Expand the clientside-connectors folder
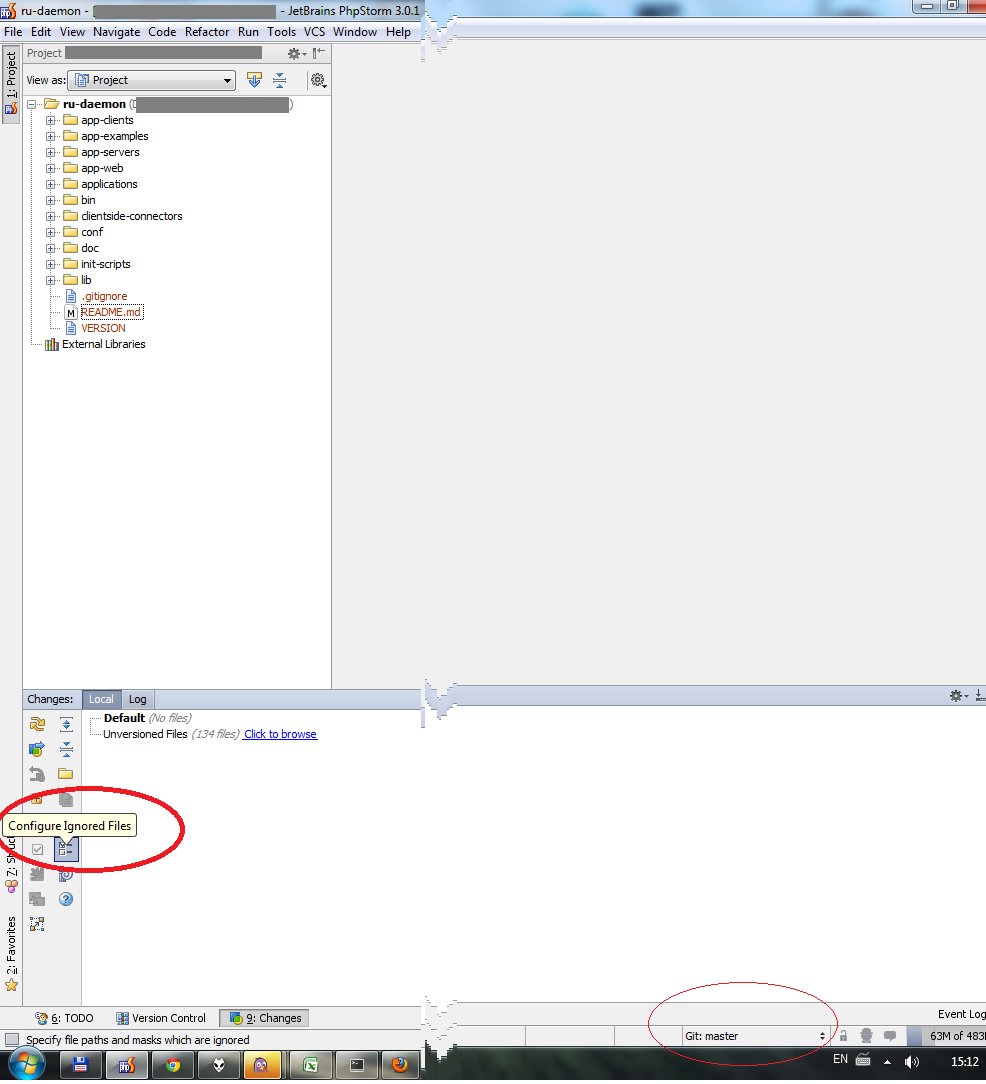Screen dimensions: 986x1084 click(x=50, y=216)
